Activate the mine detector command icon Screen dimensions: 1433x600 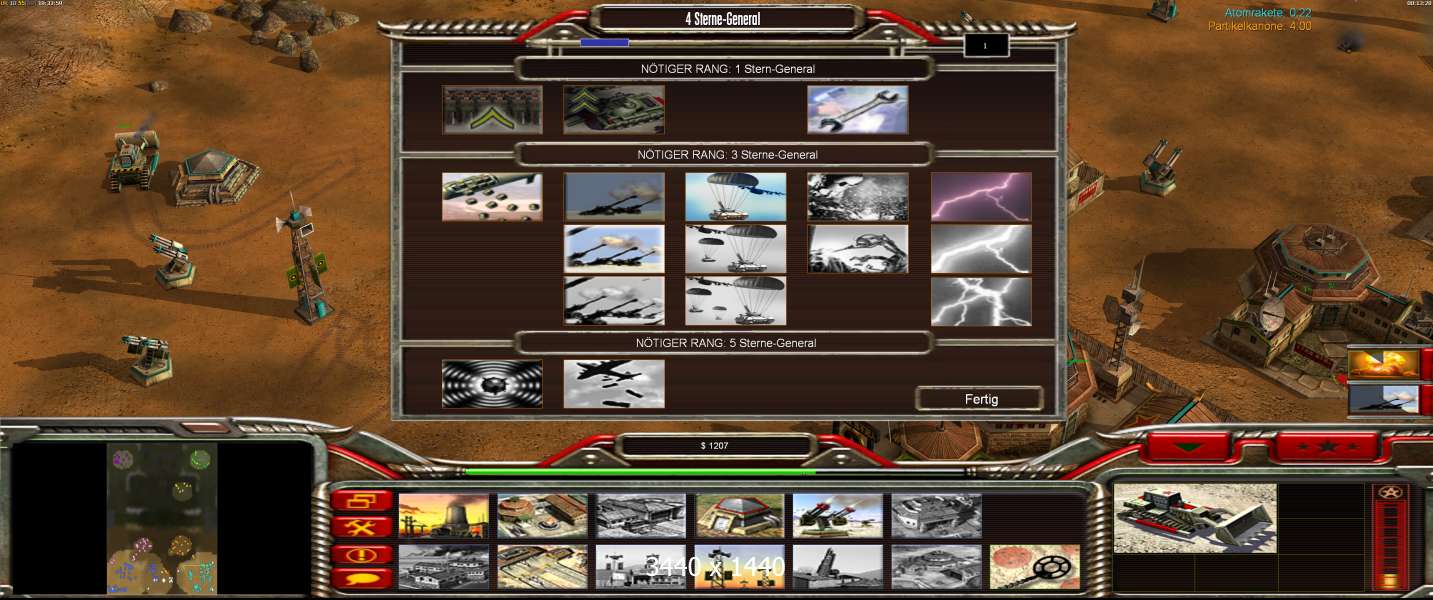pyautogui.click(x=1035, y=567)
